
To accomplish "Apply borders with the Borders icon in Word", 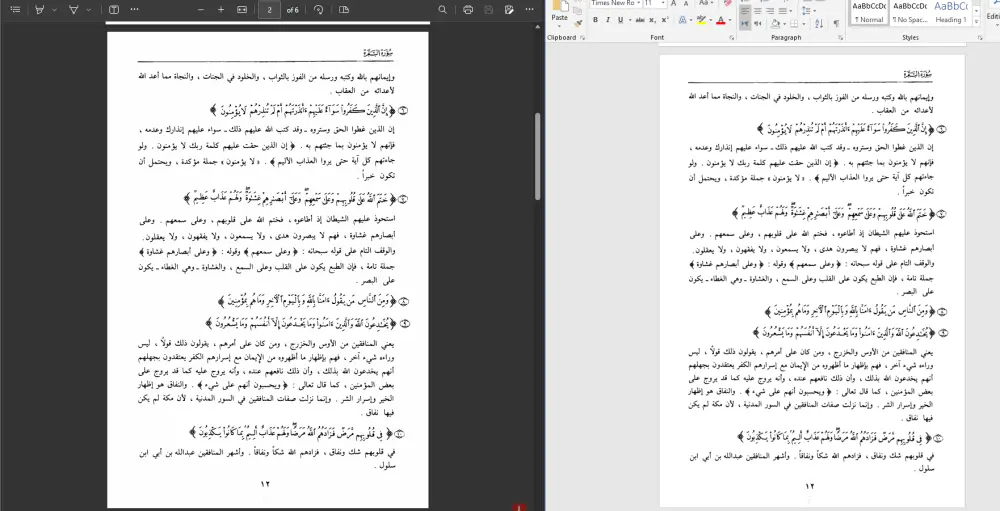I will pos(794,24).
